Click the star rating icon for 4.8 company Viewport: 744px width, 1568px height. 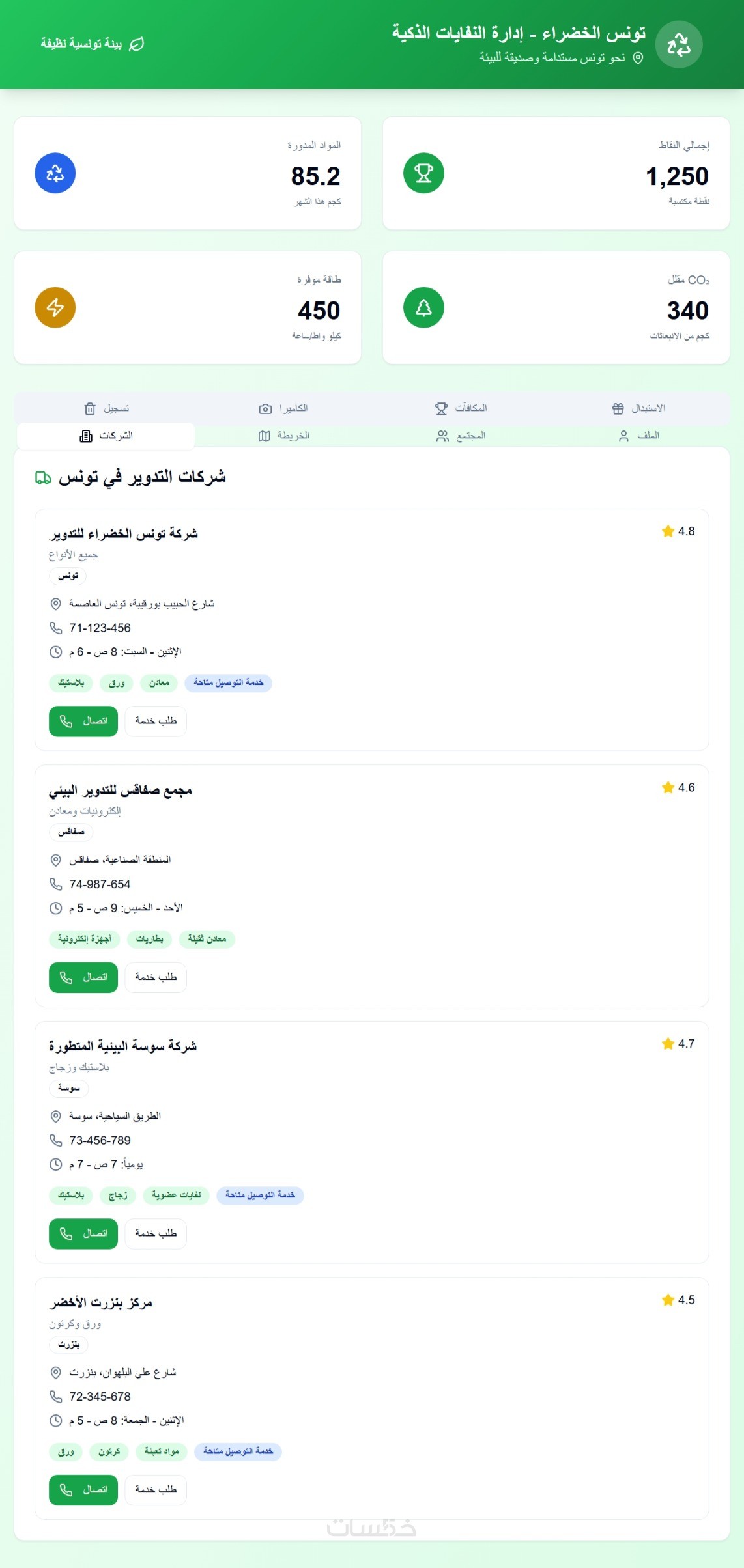pyautogui.click(x=668, y=531)
